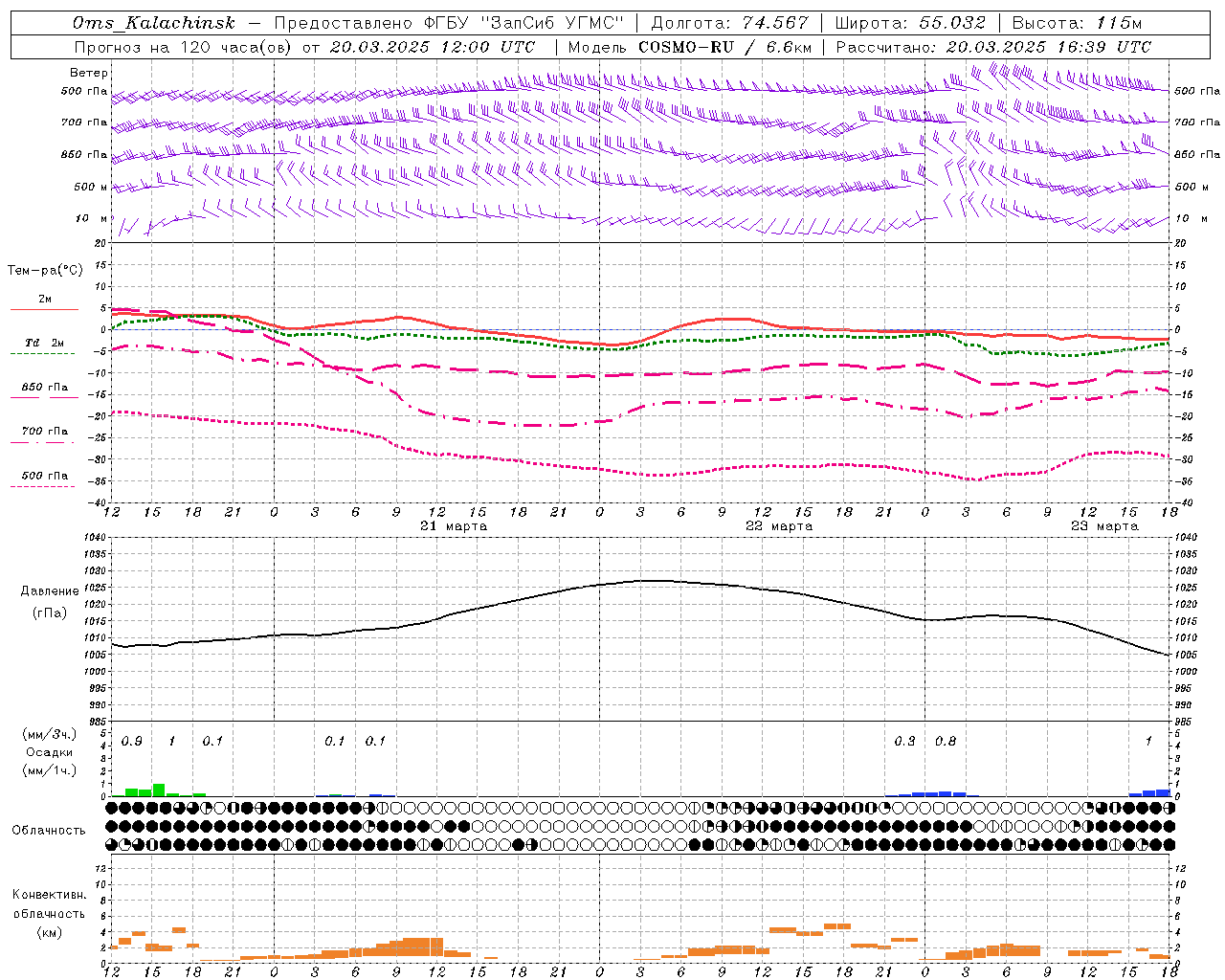Click the red 2м legend line sample
1225x980 pixels.
click(44, 309)
